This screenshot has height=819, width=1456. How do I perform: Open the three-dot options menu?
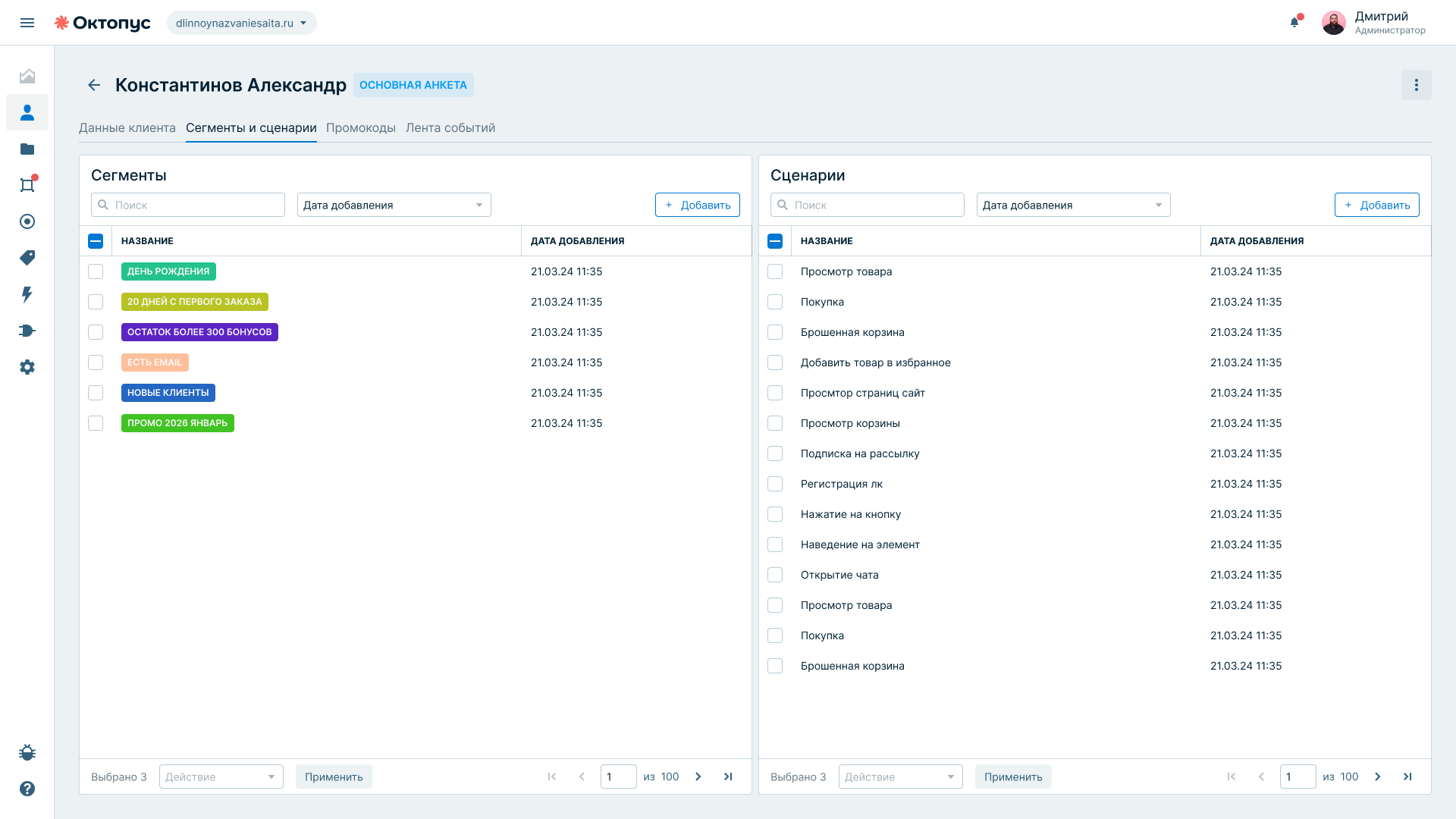(1416, 85)
